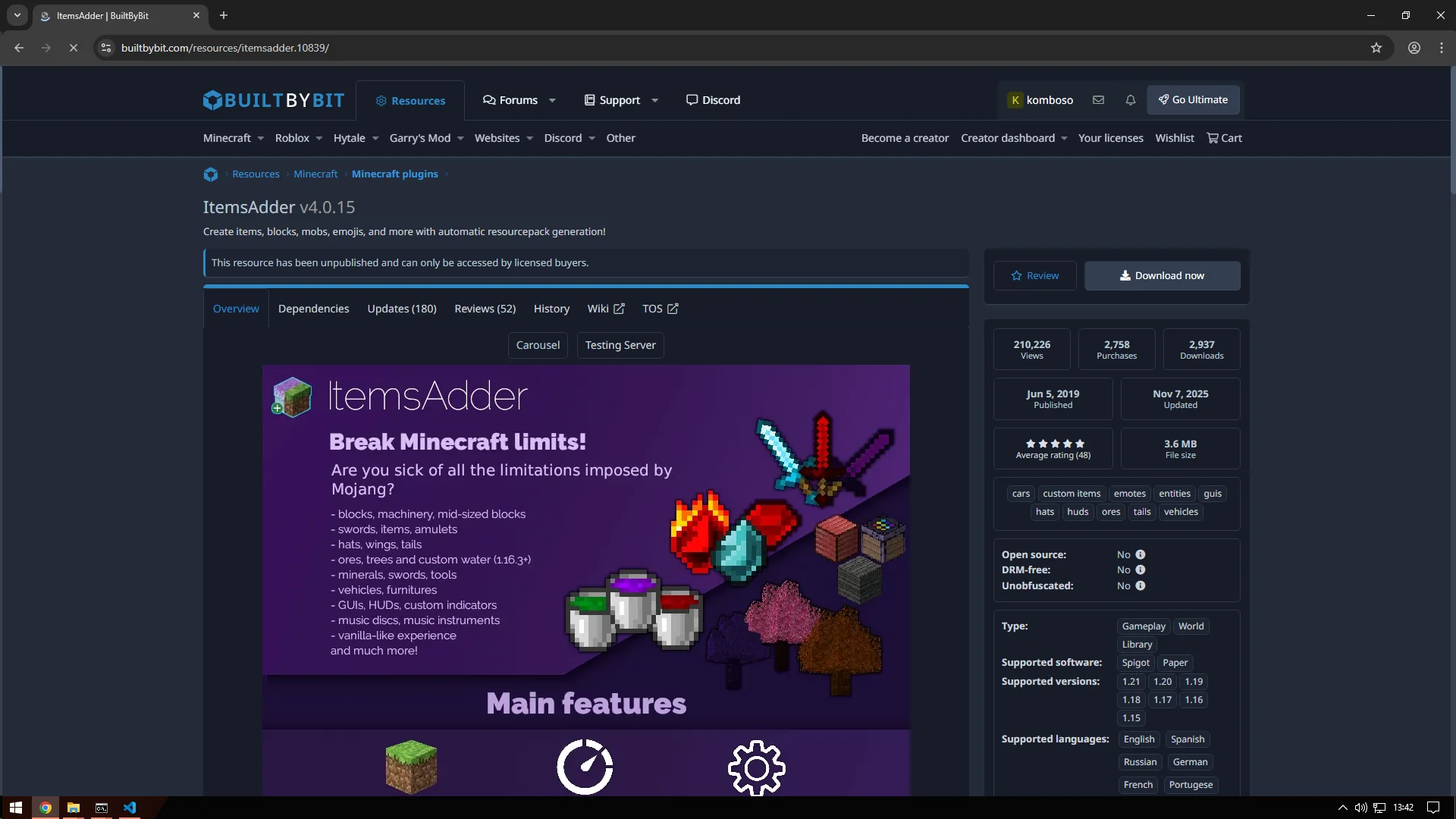Click the Go Ultimate button

(1194, 100)
